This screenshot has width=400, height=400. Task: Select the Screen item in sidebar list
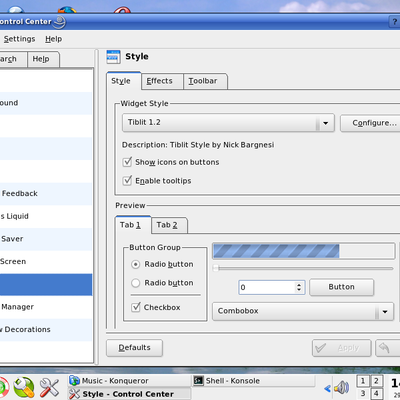tap(46, 262)
